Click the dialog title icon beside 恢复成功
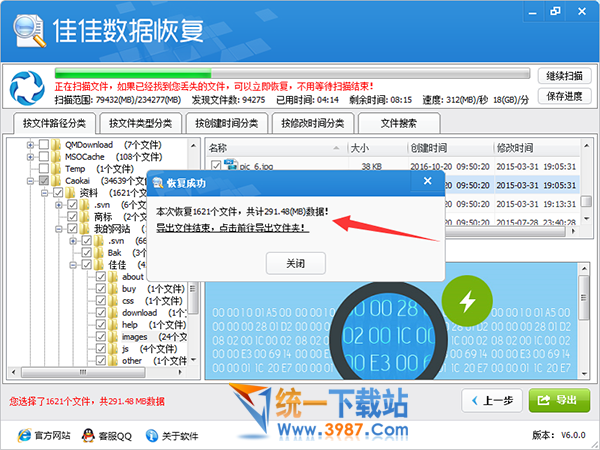 (158, 183)
